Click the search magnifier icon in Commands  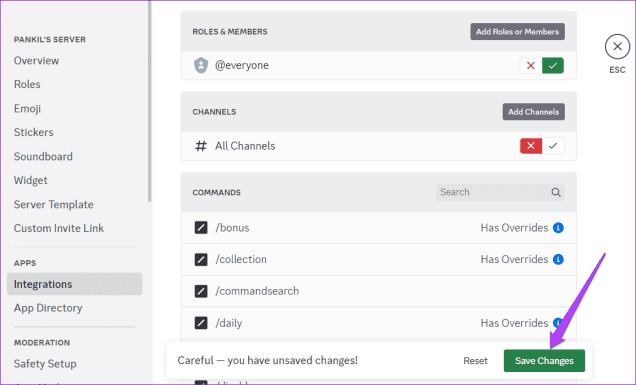556,192
